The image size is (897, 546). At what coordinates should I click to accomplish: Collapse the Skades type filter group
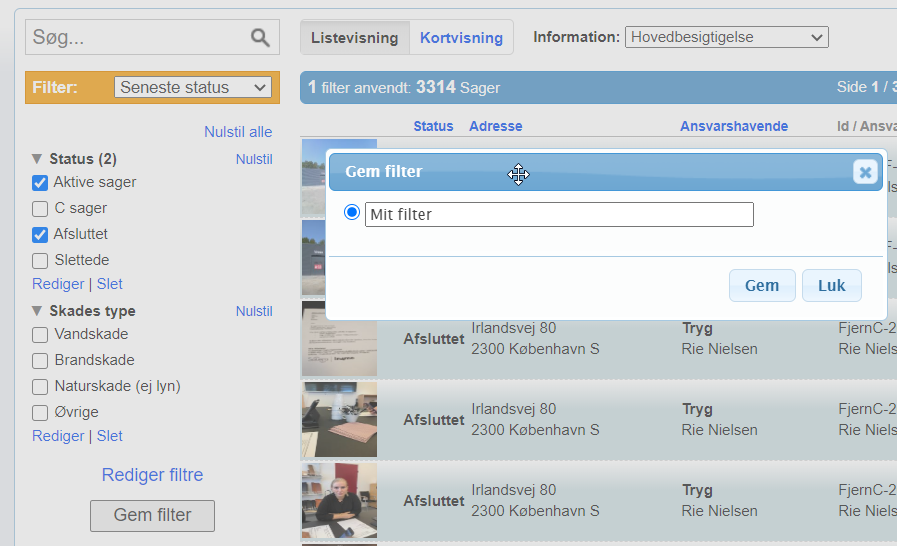pos(37,311)
